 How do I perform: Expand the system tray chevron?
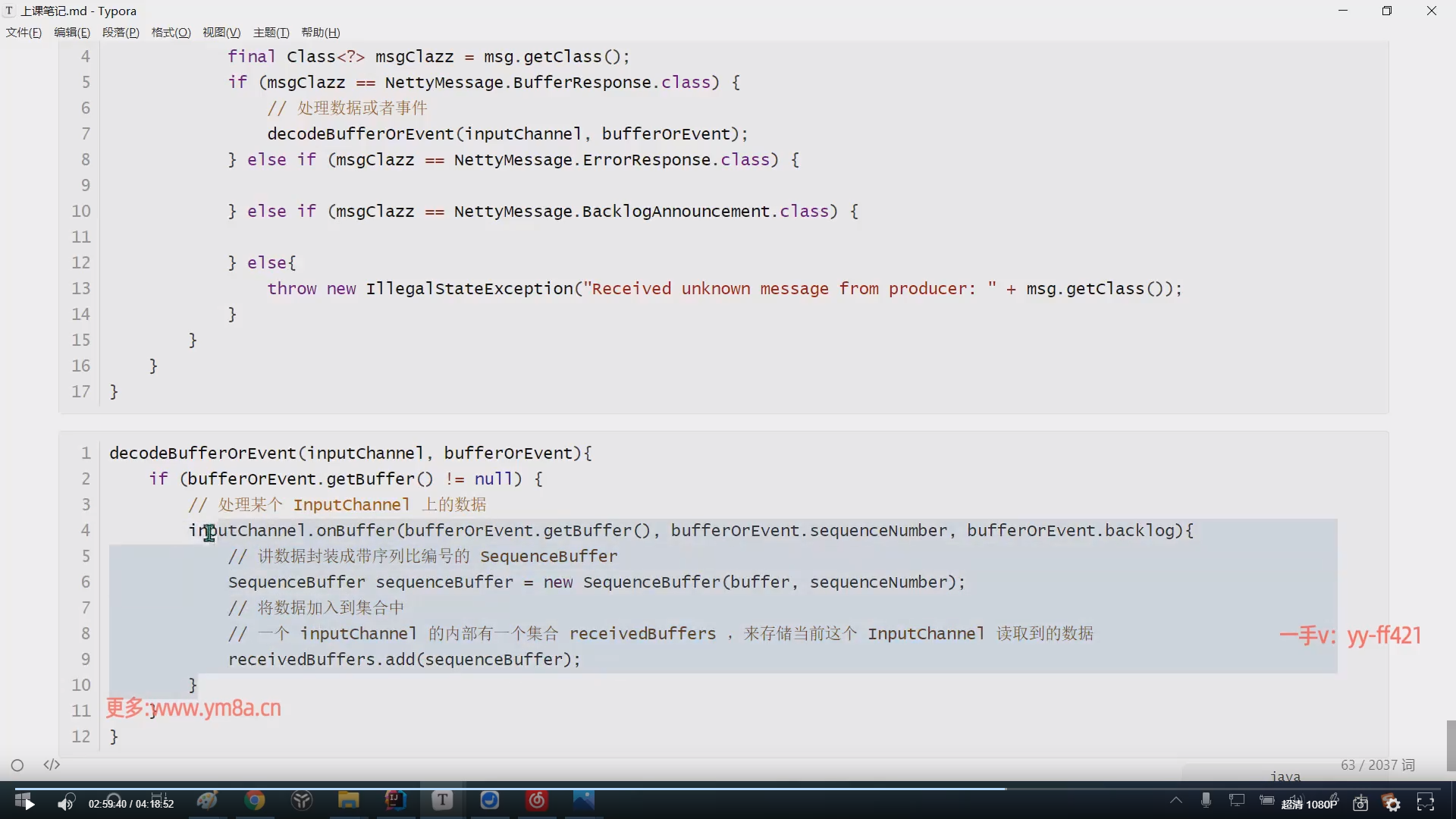coord(1175,800)
